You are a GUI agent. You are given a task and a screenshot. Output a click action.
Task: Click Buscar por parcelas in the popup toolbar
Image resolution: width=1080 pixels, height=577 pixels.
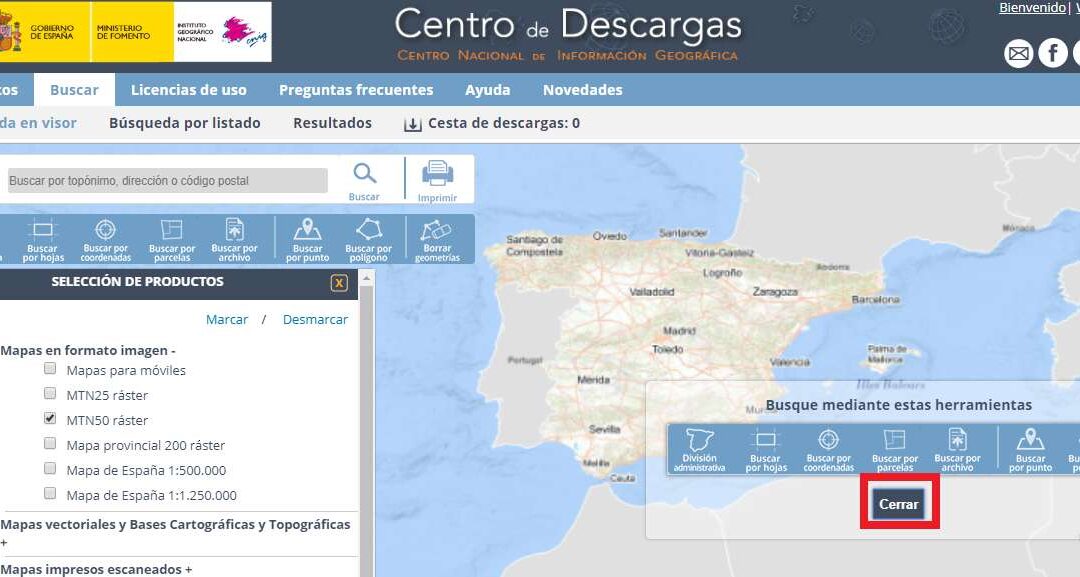tap(895, 450)
